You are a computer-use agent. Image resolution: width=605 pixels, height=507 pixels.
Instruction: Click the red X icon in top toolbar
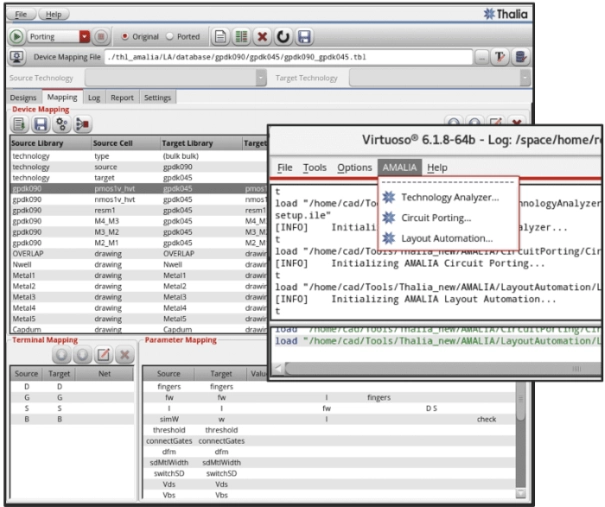pyautogui.click(x=261, y=37)
